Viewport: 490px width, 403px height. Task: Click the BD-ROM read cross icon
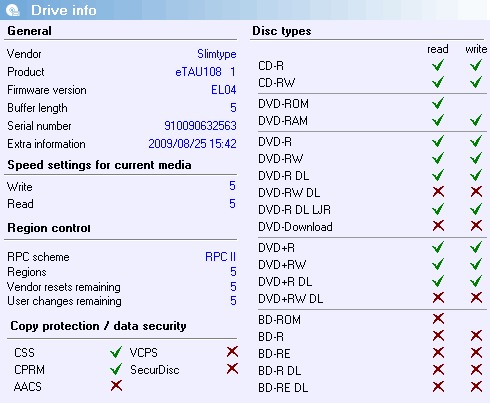tap(438, 319)
